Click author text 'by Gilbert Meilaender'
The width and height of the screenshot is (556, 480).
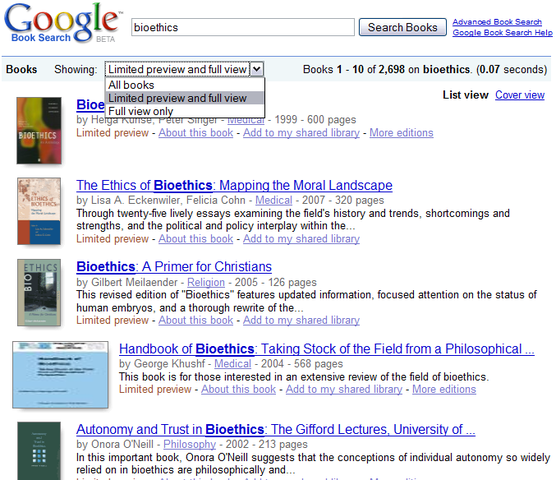[x=127, y=282]
